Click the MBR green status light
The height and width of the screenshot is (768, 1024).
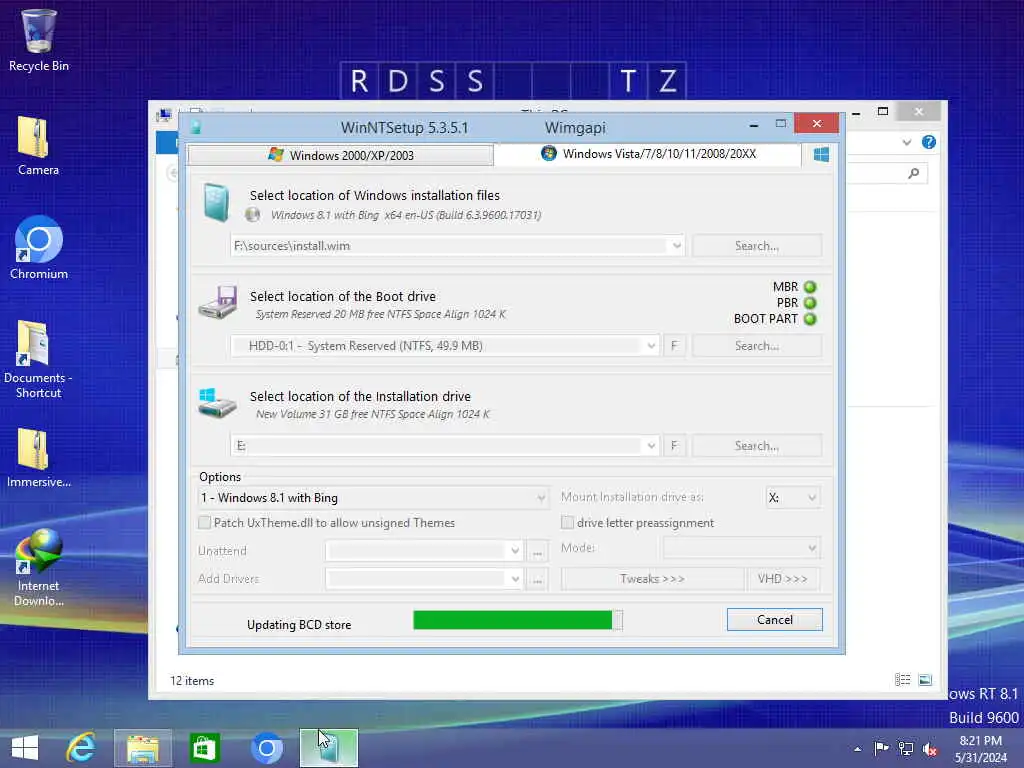pos(810,287)
